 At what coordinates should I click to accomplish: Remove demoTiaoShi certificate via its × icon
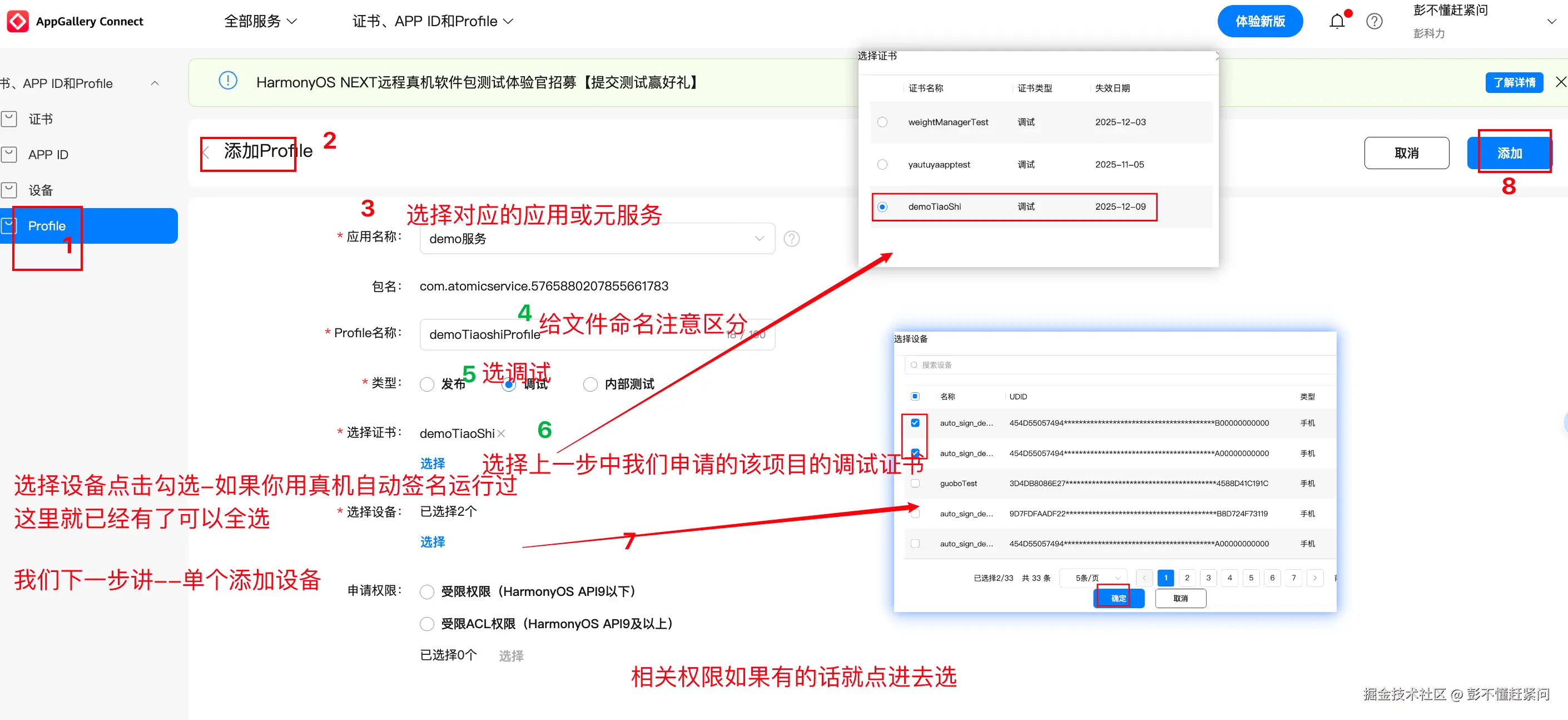click(502, 433)
